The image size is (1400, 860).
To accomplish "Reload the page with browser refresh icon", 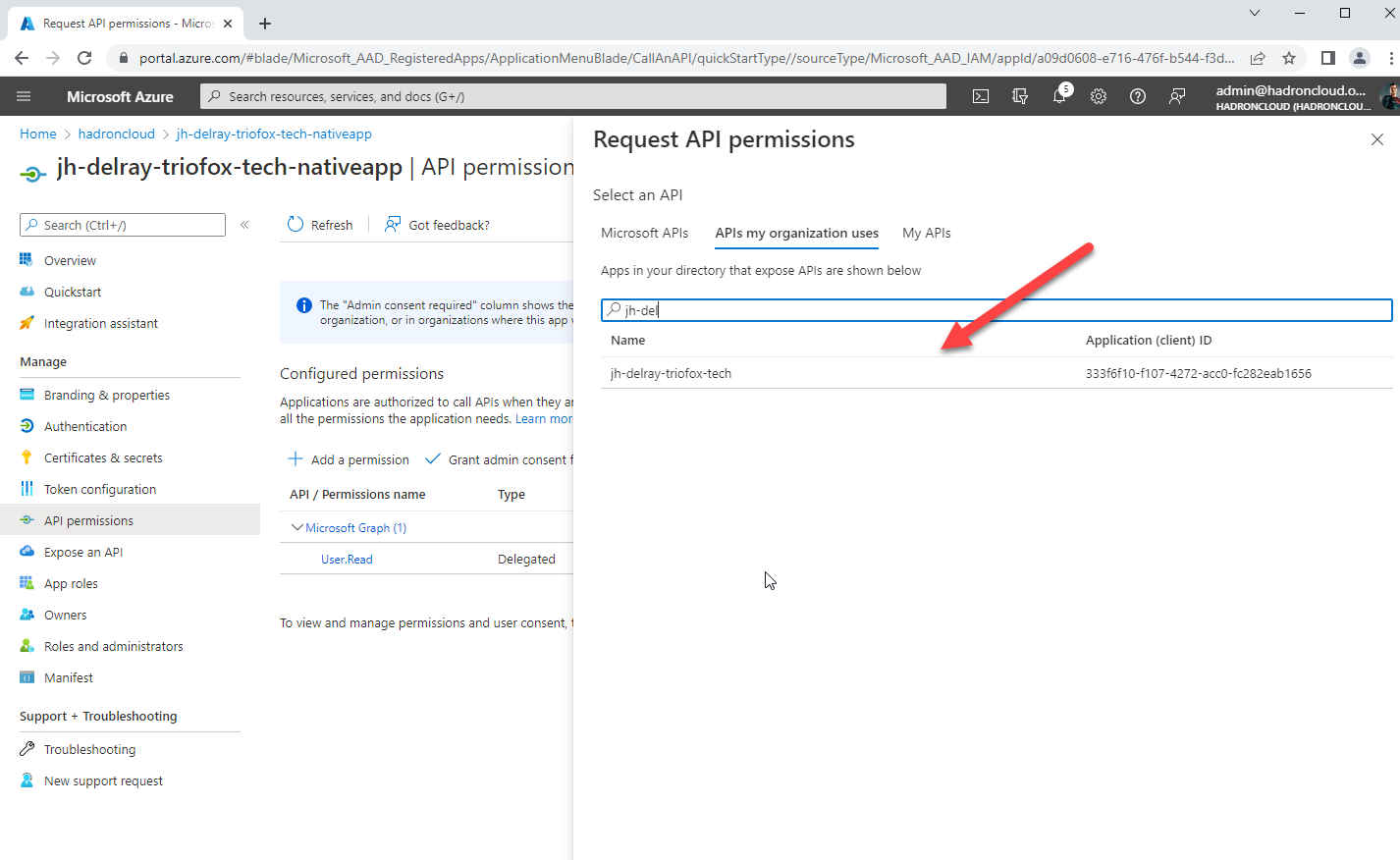I will (84, 58).
